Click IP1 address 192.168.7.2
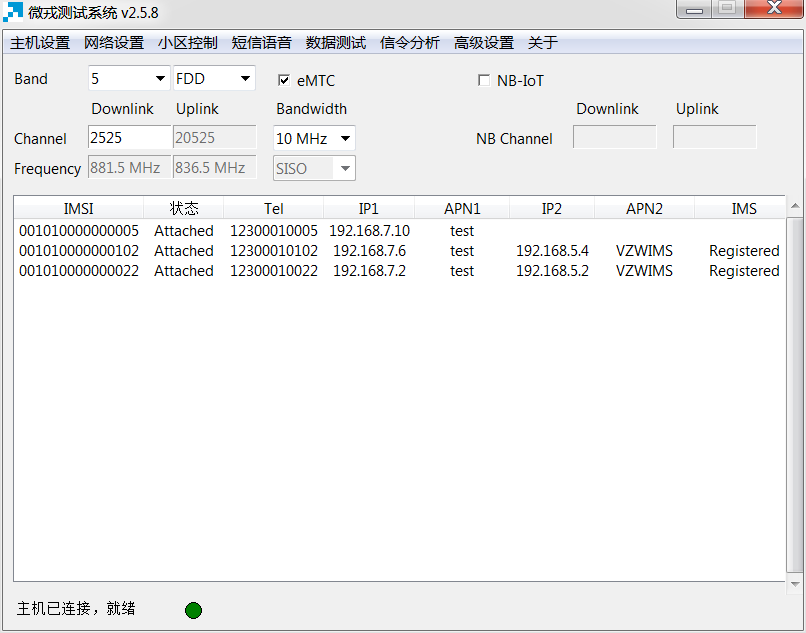Image resolution: width=806 pixels, height=633 pixels. (370, 271)
